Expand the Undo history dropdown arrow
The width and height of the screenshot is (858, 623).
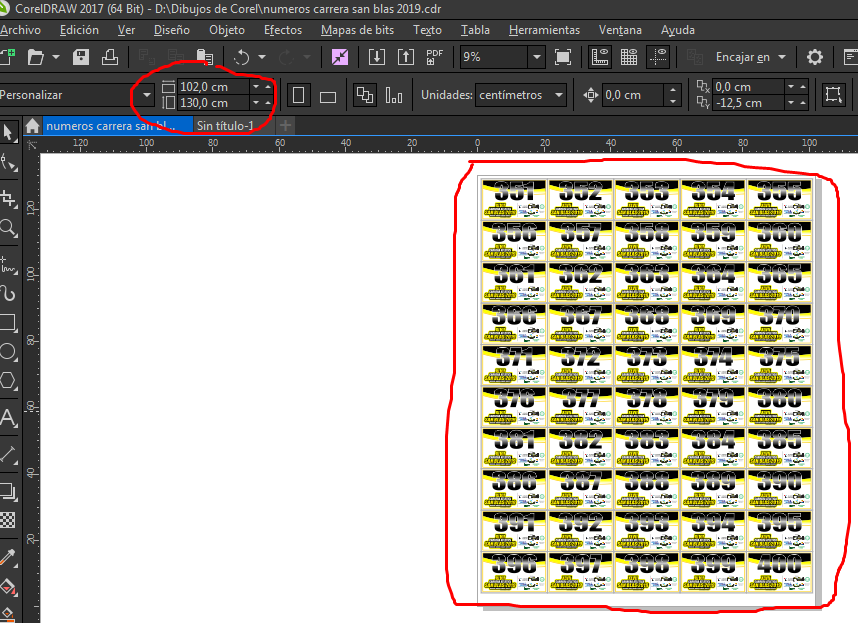[x=262, y=57]
